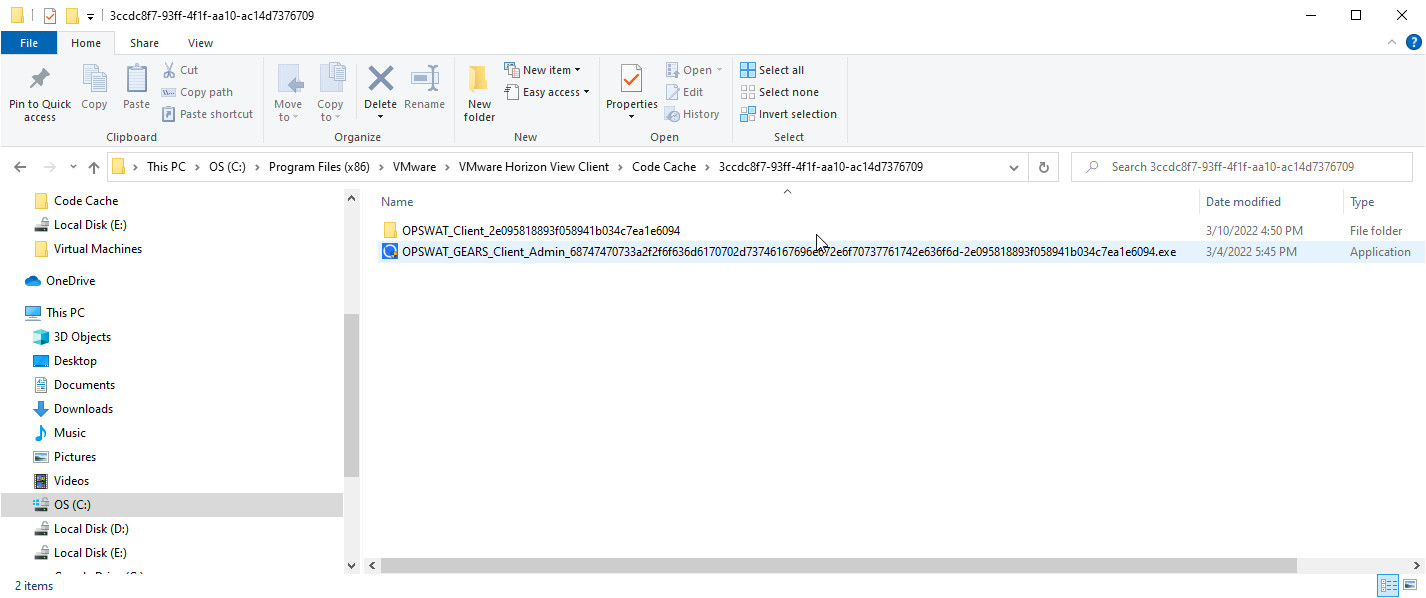Click This PC in address bar
This screenshot has height=598, width=1426.
(166, 167)
